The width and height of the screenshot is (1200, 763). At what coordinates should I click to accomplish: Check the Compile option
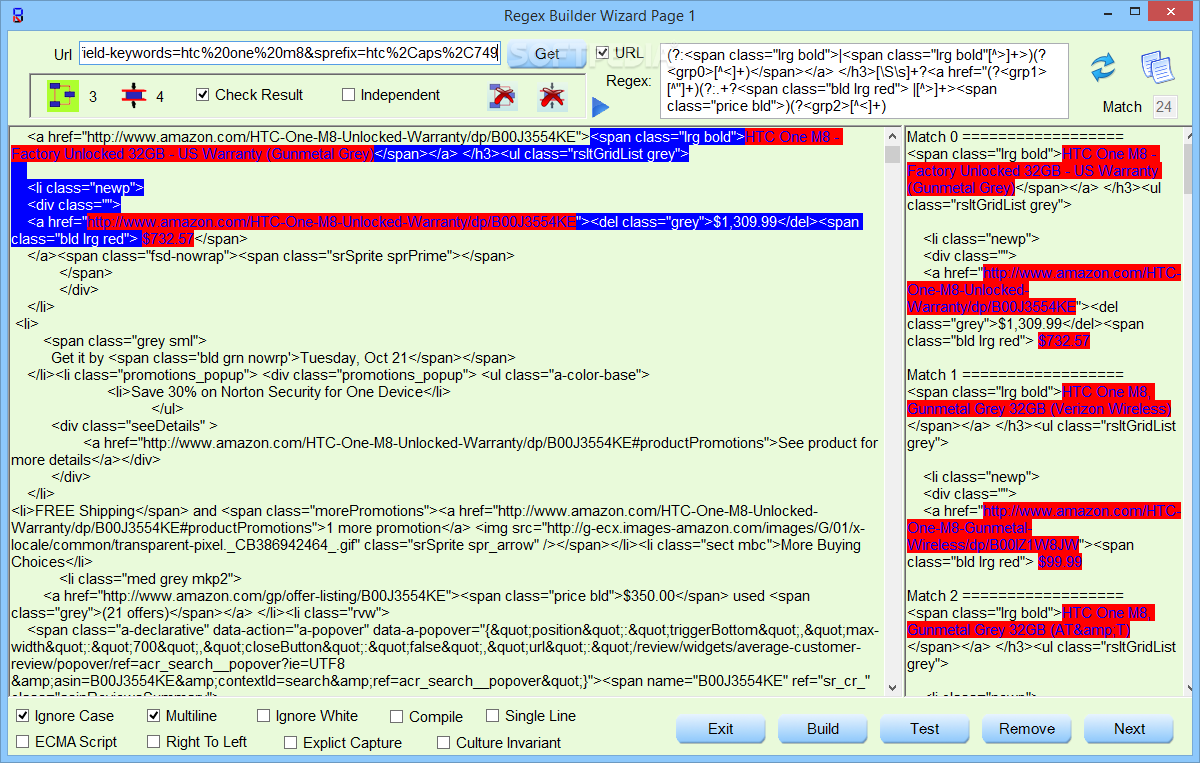point(397,717)
